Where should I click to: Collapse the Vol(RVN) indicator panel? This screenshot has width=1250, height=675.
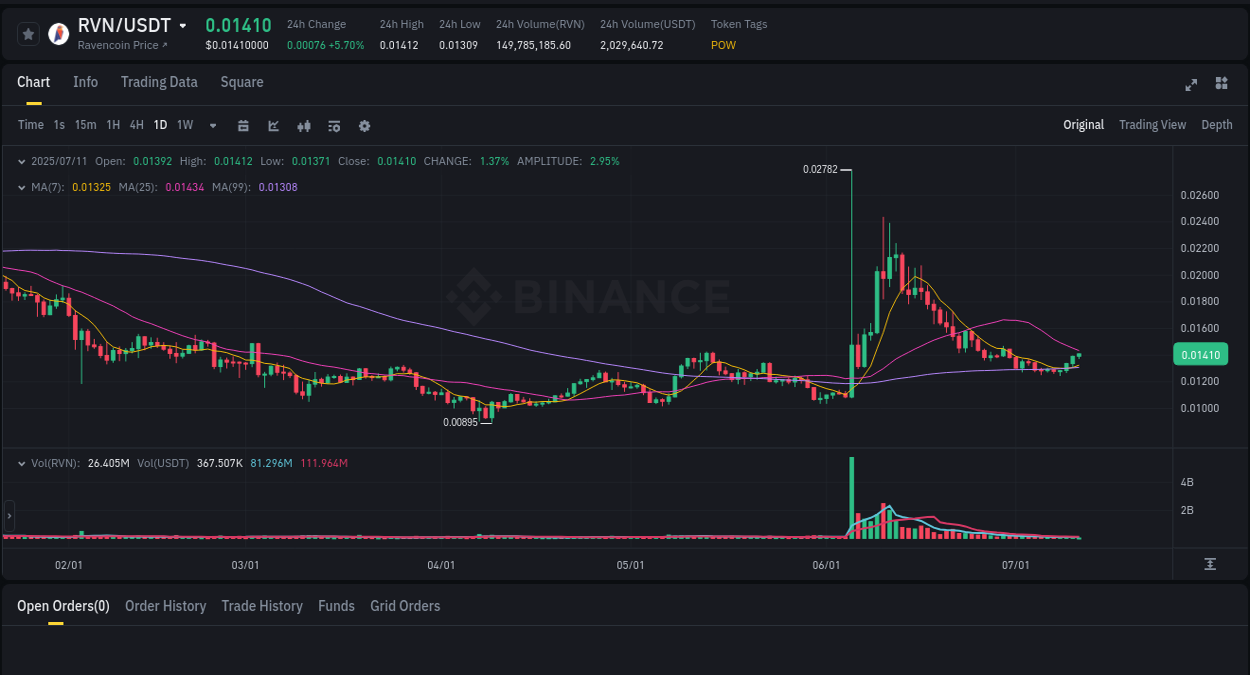point(22,464)
